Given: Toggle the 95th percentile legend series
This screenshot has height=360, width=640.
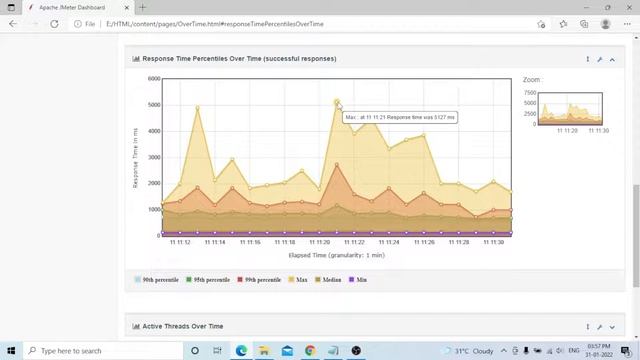Looking at the screenshot, I should click(208, 280).
